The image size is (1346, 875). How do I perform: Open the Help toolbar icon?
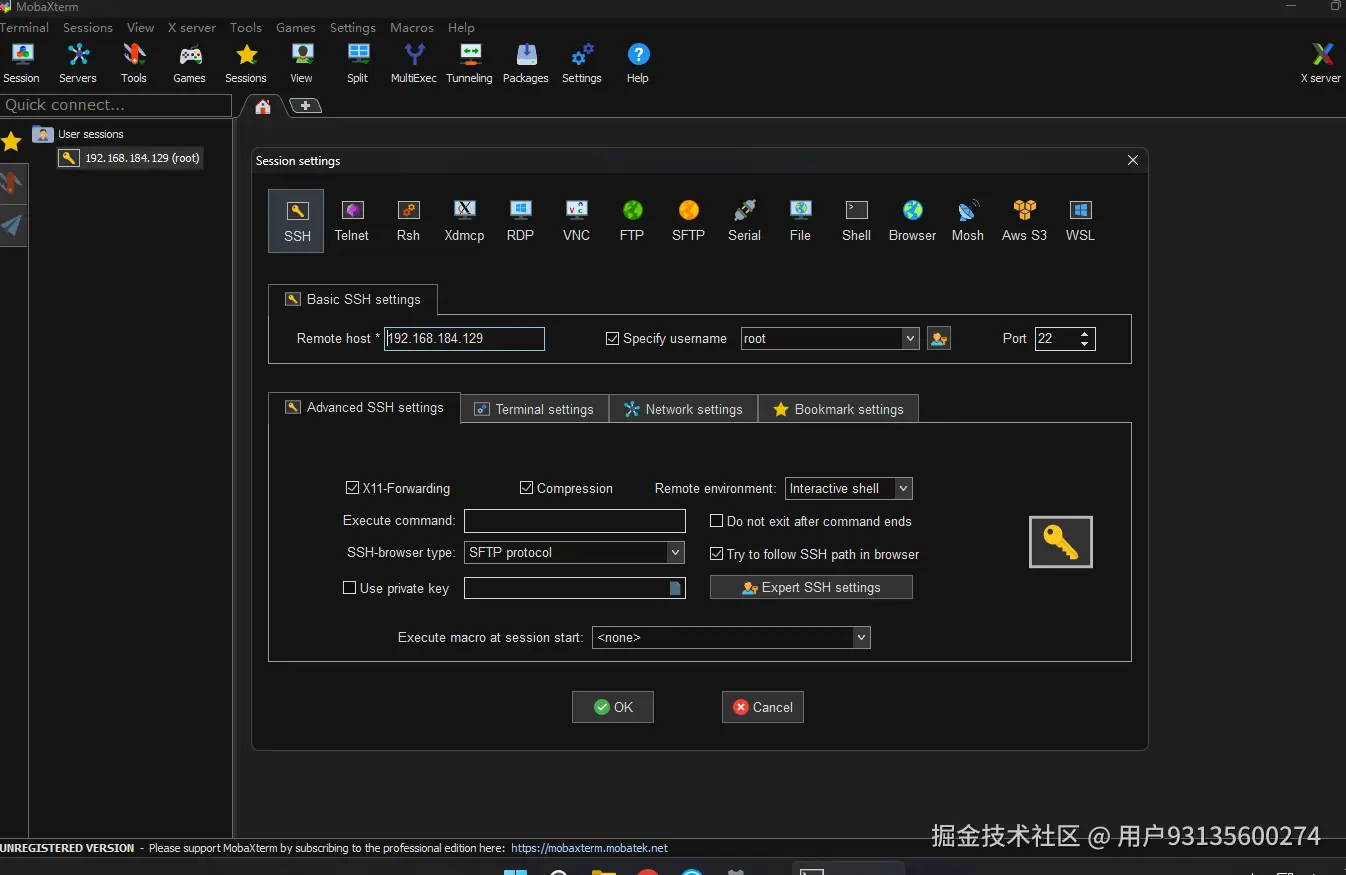pyautogui.click(x=637, y=64)
